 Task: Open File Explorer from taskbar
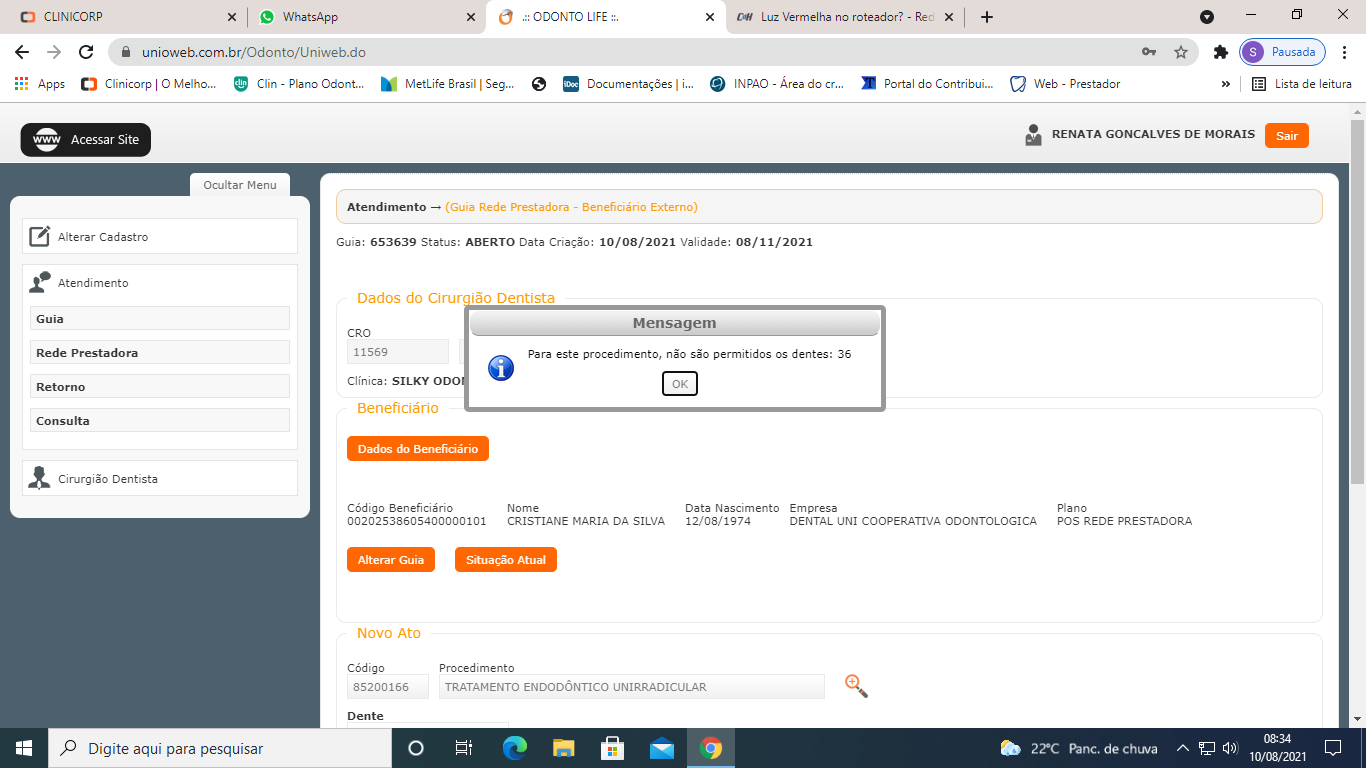click(x=563, y=748)
